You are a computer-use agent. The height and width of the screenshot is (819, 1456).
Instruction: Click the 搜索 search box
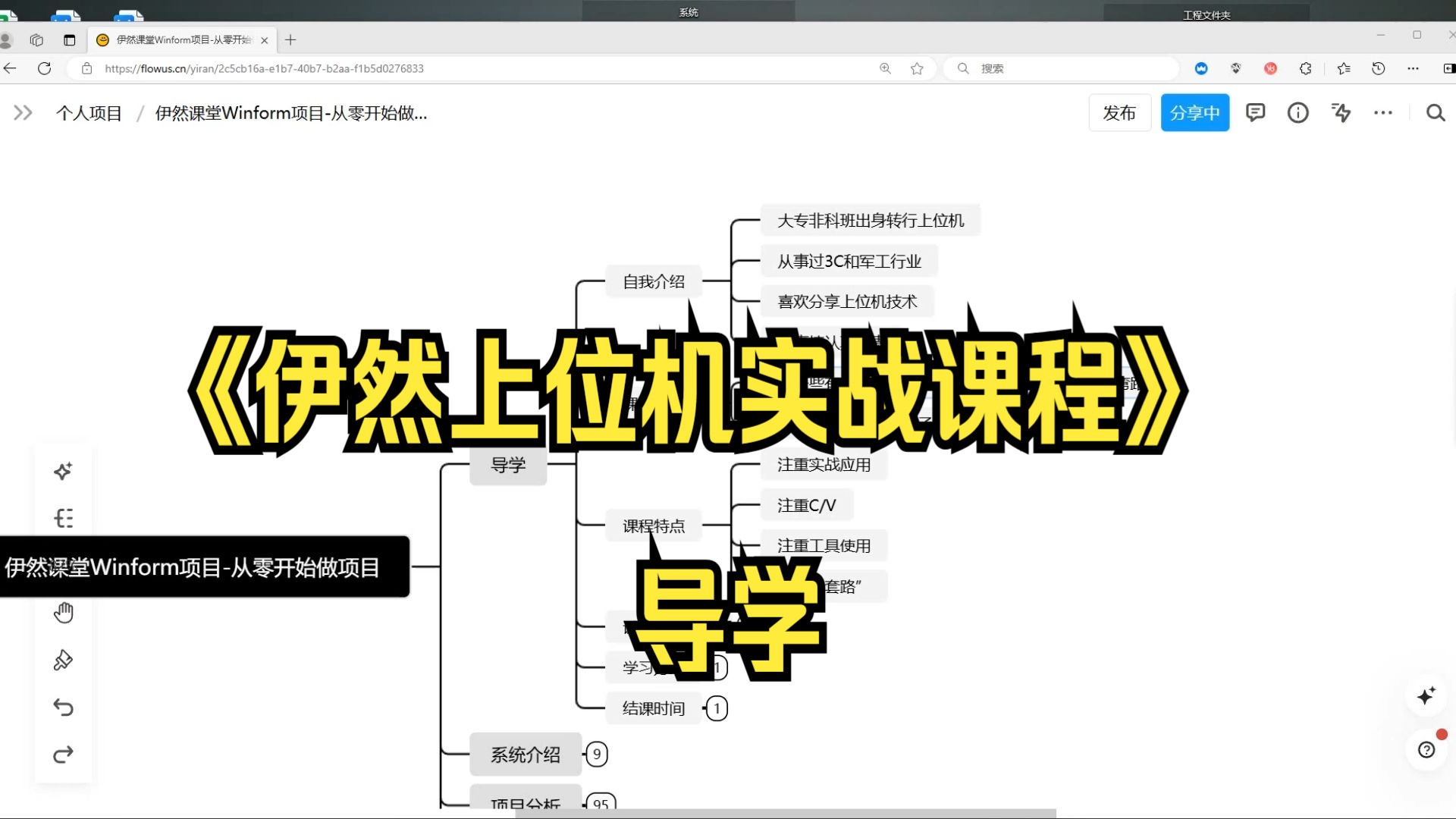pyautogui.click(x=1062, y=68)
